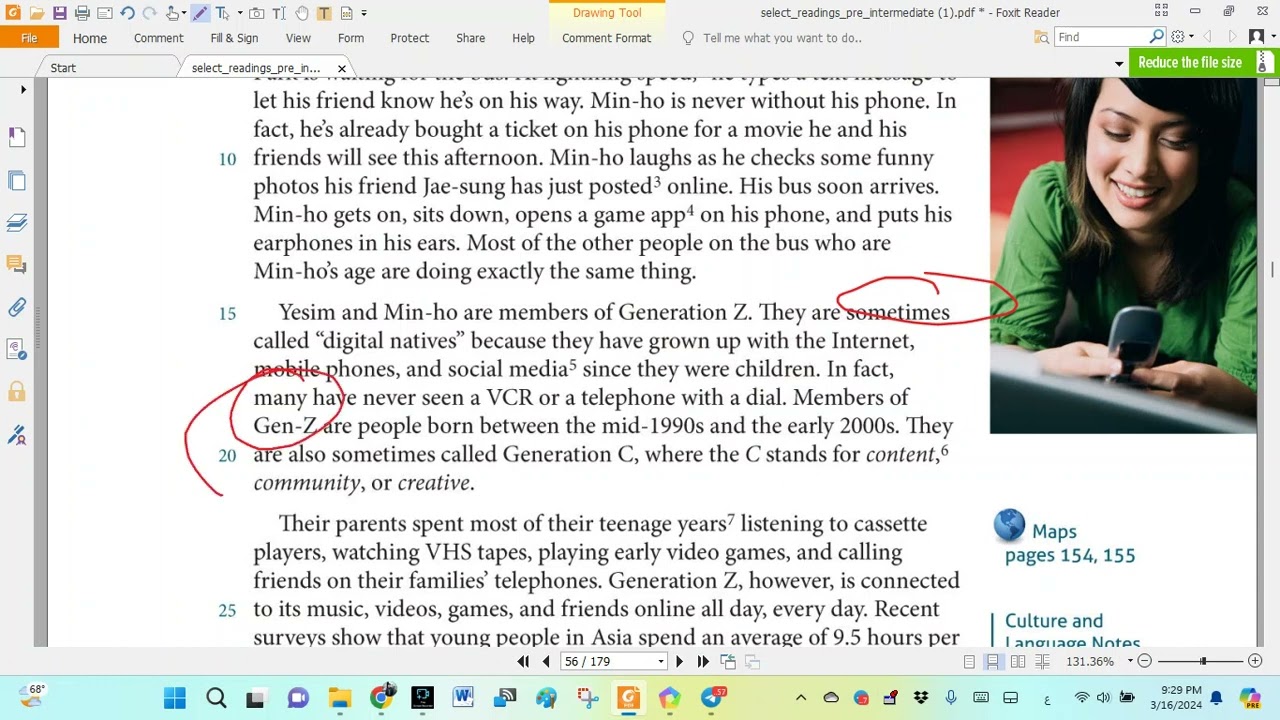This screenshot has width=1280, height=720.
Task: Undo the last action
Action: 127,13
